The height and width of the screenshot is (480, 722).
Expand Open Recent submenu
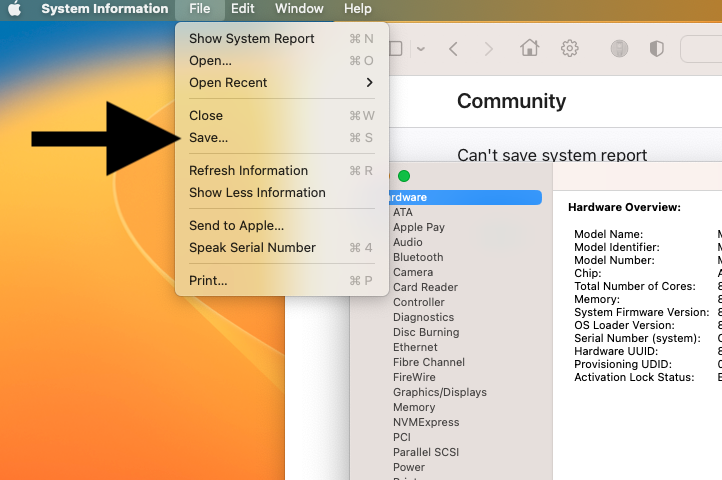point(282,83)
